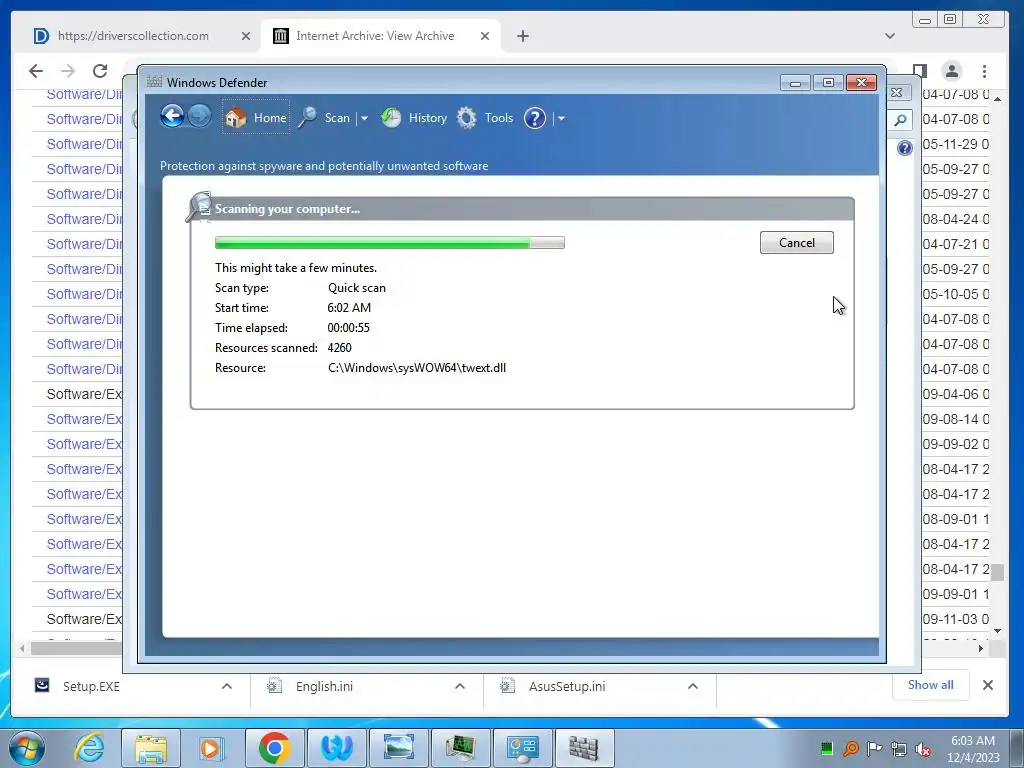Viewport: 1024px width, 768px height.
Task: Open the AsusSetup.ini download options chevron
Action: click(693, 686)
